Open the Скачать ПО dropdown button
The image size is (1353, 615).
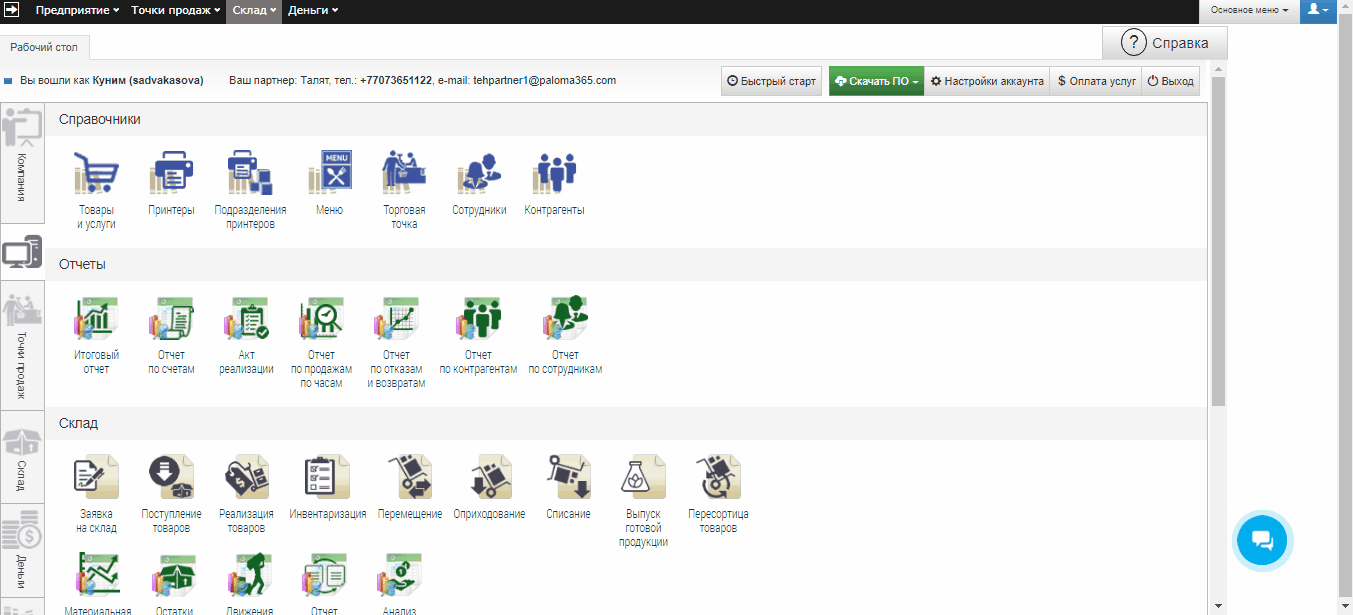click(x=876, y=81)
